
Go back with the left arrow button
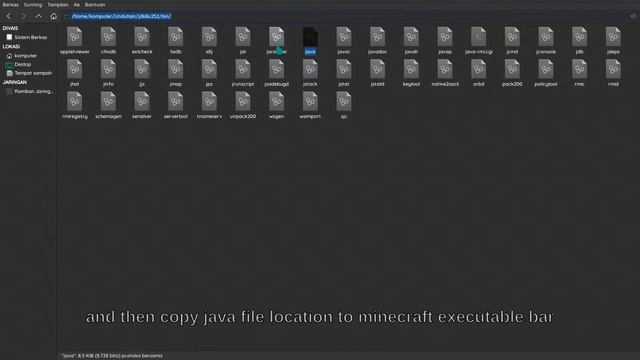coord(9,16)
